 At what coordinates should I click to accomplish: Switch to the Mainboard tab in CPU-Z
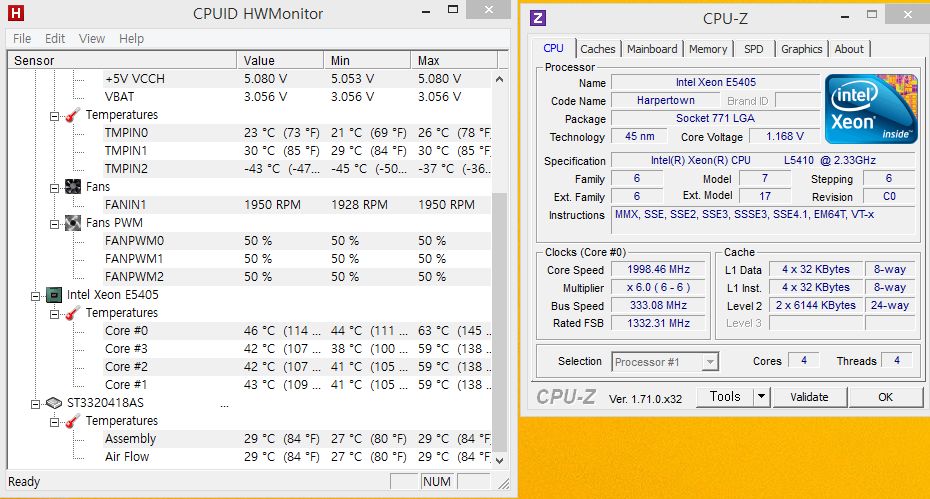pyautogui.click(x=652, y=49)
